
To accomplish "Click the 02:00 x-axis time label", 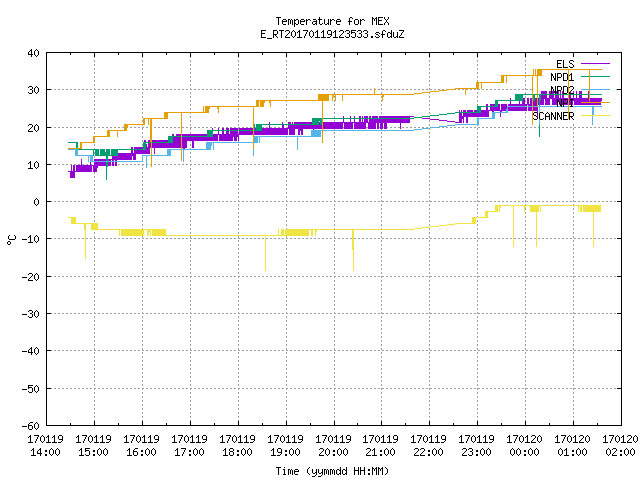I will pyautogui.click(x=620, y=453).
